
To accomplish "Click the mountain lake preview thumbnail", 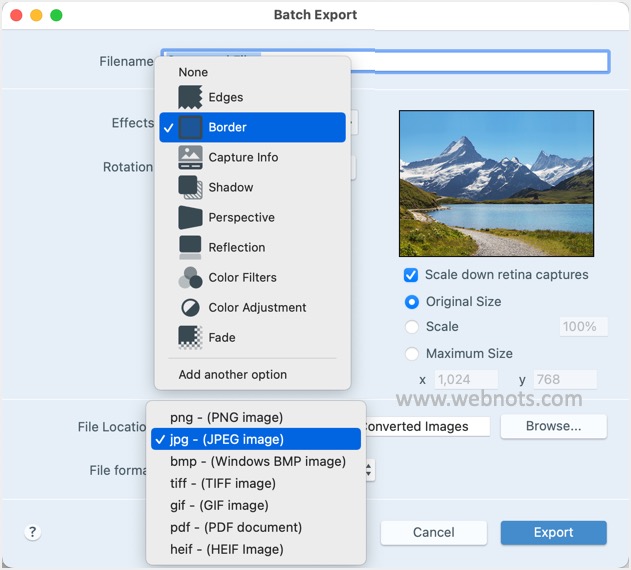I will (x=496, y=184).
